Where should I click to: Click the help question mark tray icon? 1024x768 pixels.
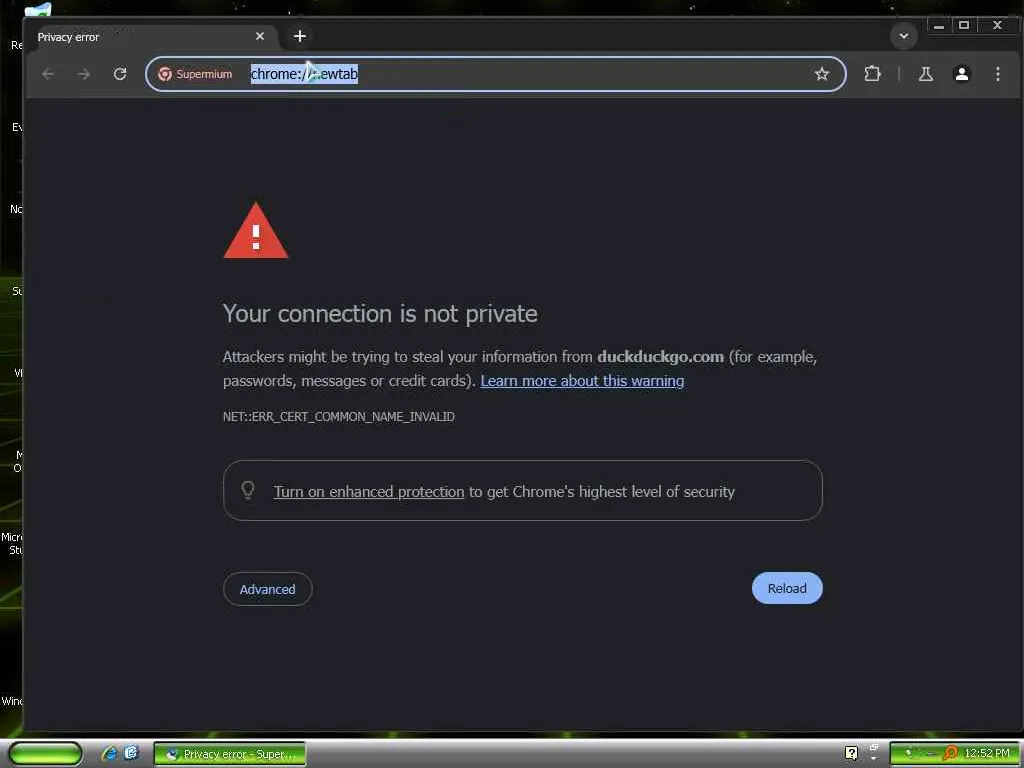coord(851,753)
